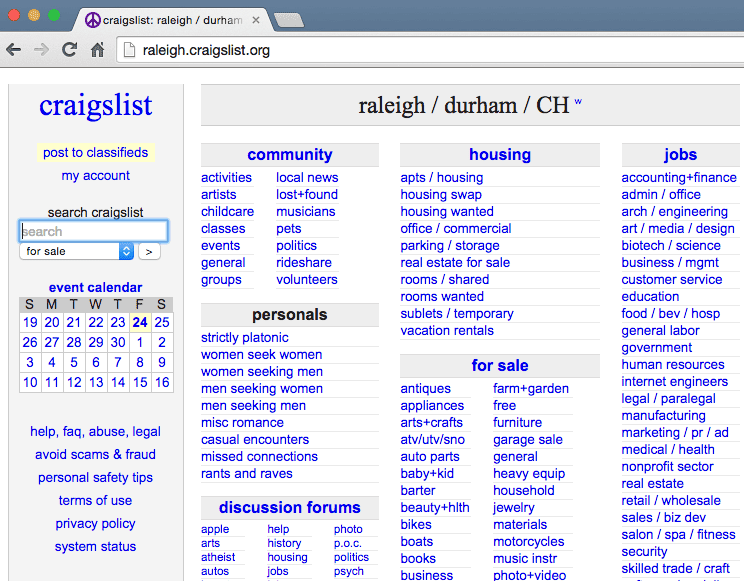Image resolution: width=744 pixels, height=581 pixels.
Task: Click the address bar URL
Action: (206, 50)
